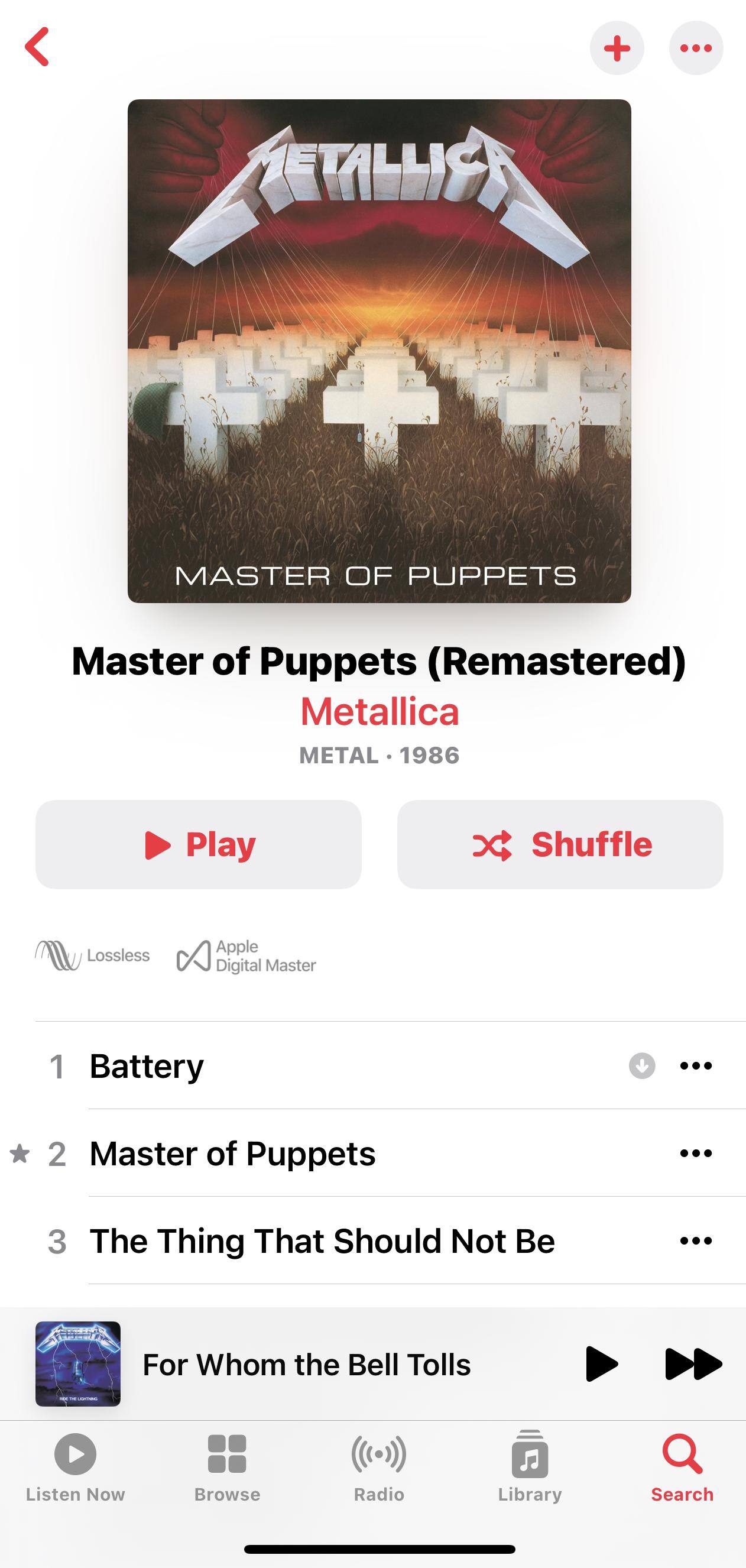Open more options for Master of Puppets track

[x=696, y=1153]
